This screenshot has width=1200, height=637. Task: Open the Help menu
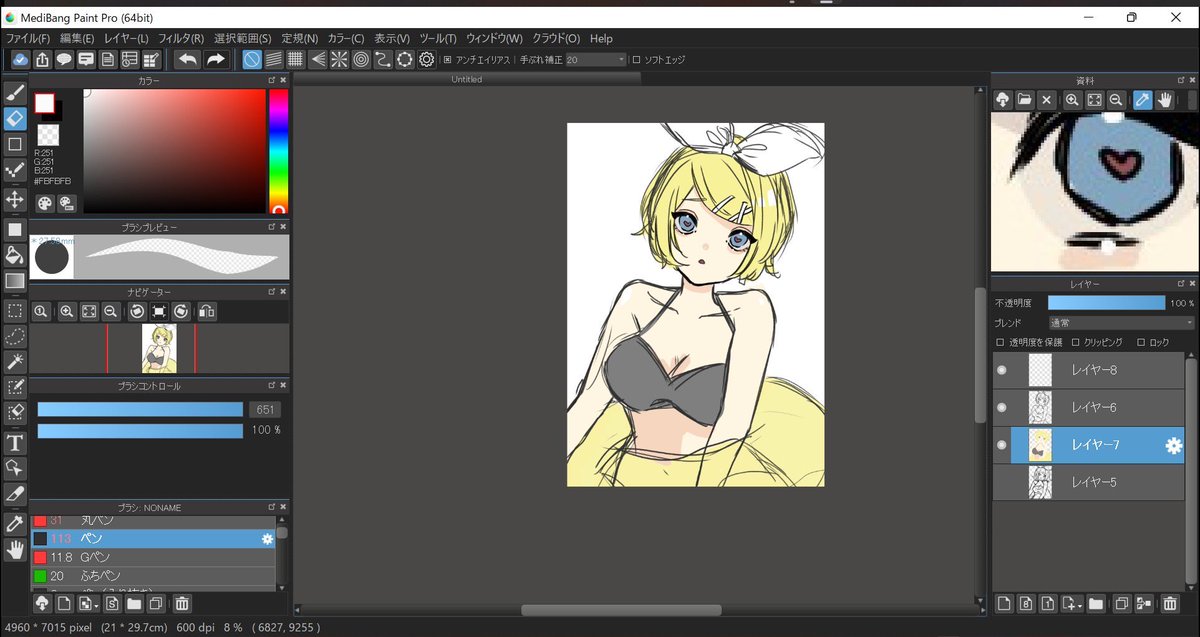[x=601, y=38]
